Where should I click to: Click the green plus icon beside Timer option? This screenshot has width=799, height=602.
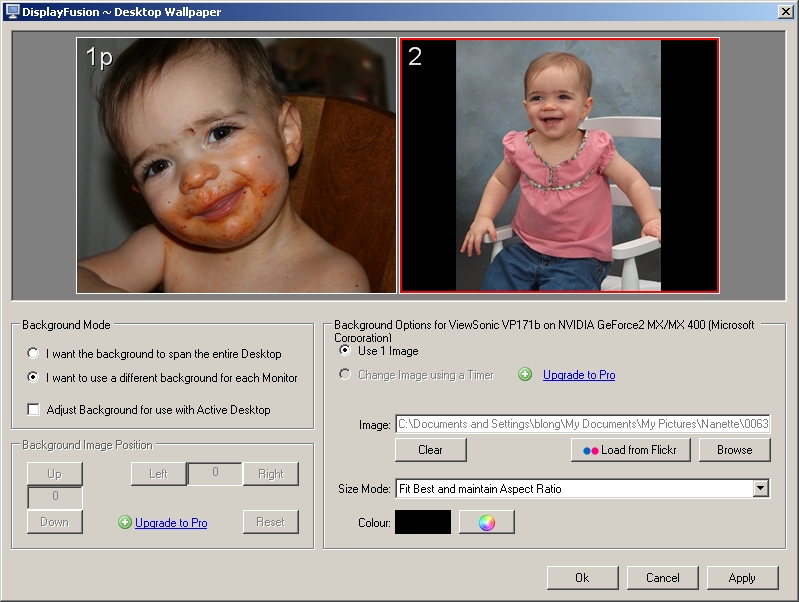click(525, 375)
